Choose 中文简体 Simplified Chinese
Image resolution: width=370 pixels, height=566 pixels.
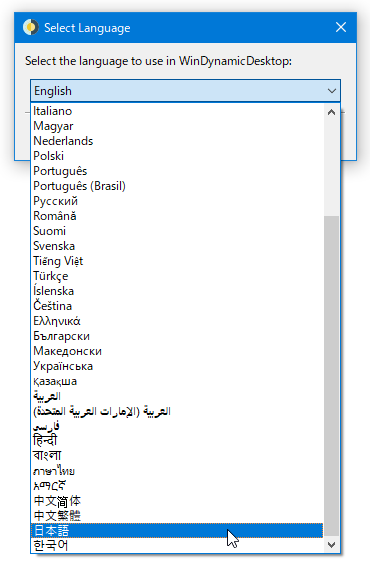(x=177, y=501)
